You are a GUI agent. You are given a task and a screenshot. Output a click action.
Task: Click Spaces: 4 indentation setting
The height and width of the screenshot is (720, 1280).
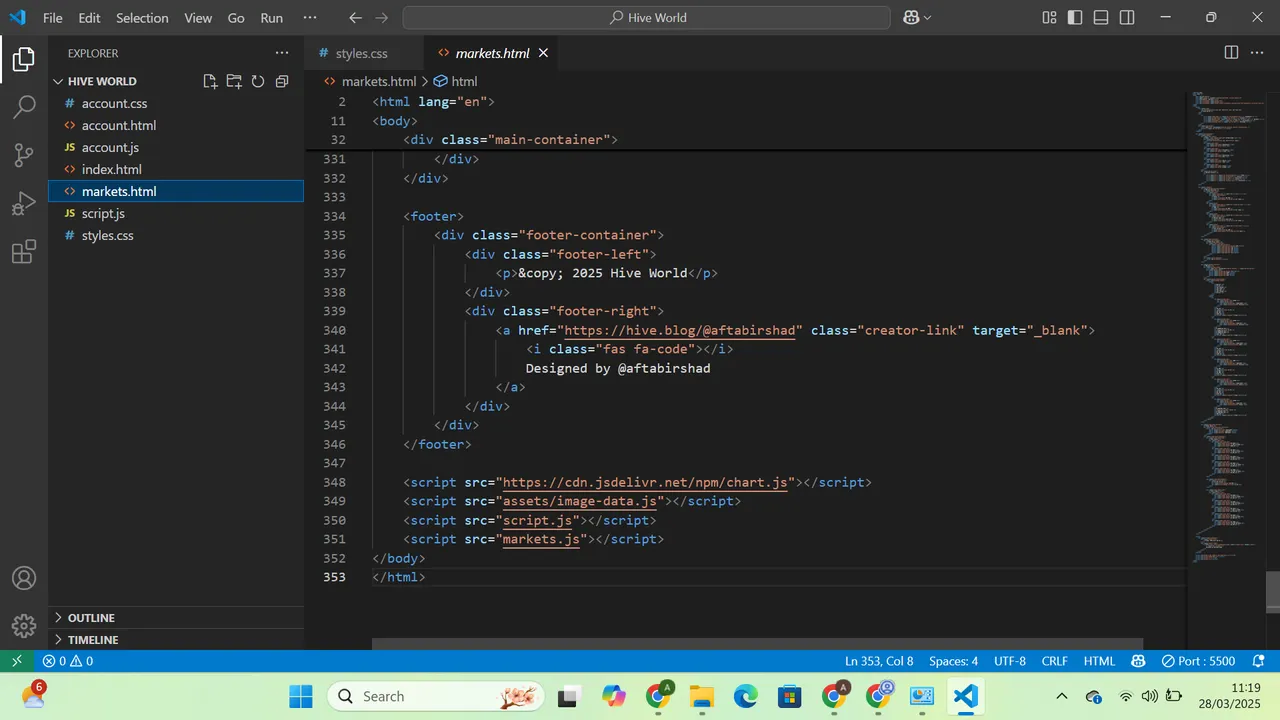click(954, 661)
